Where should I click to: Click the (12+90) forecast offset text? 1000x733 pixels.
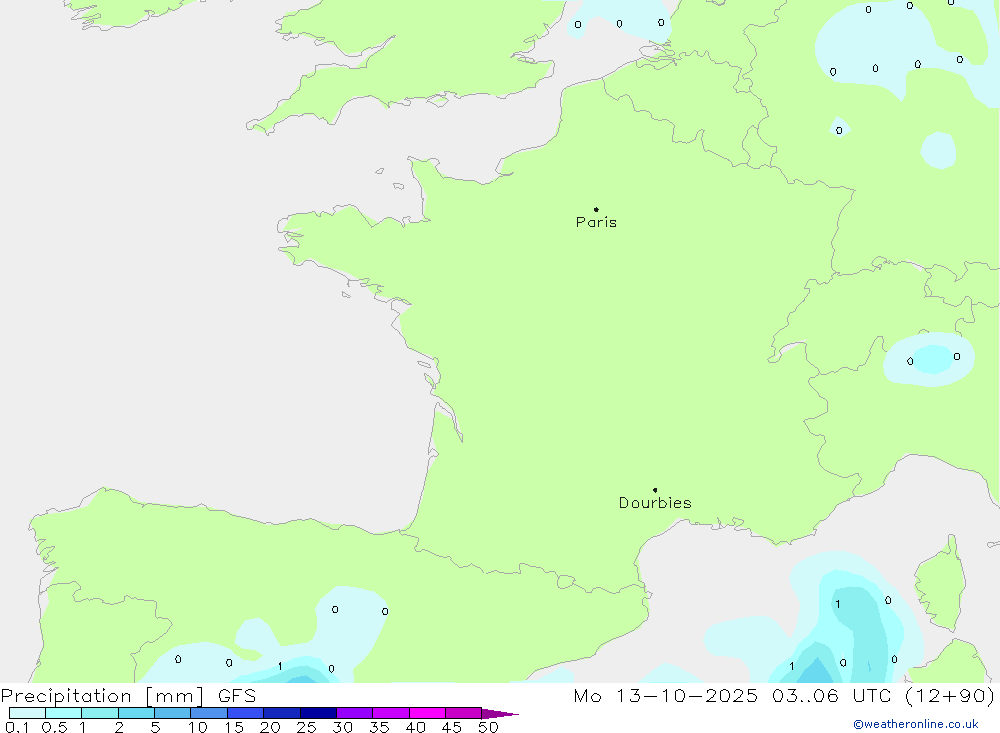pos(950,696)
